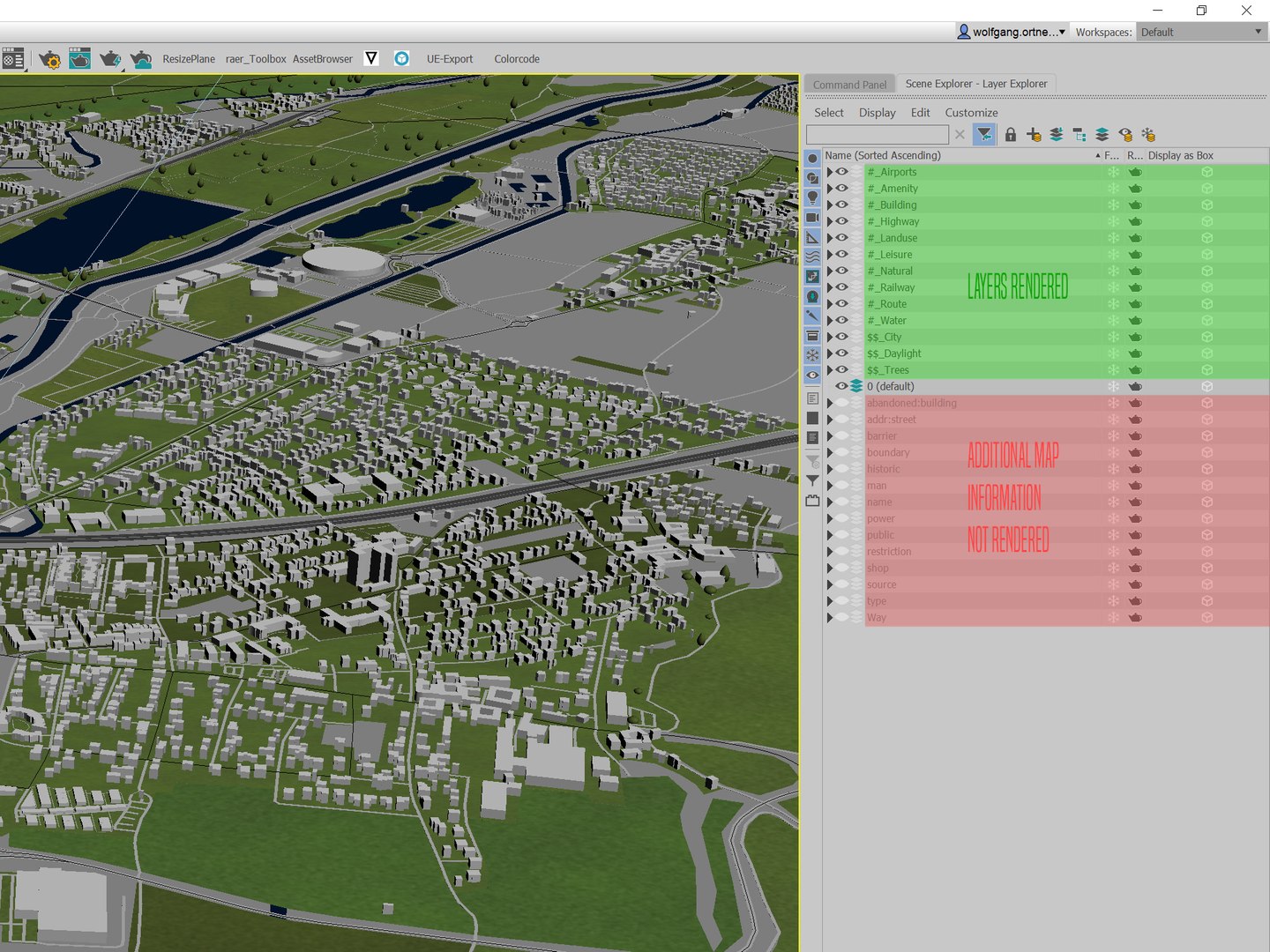1270x952 pixels.
Task: Expand the #_Amenity layer
Action: point(829,189)
